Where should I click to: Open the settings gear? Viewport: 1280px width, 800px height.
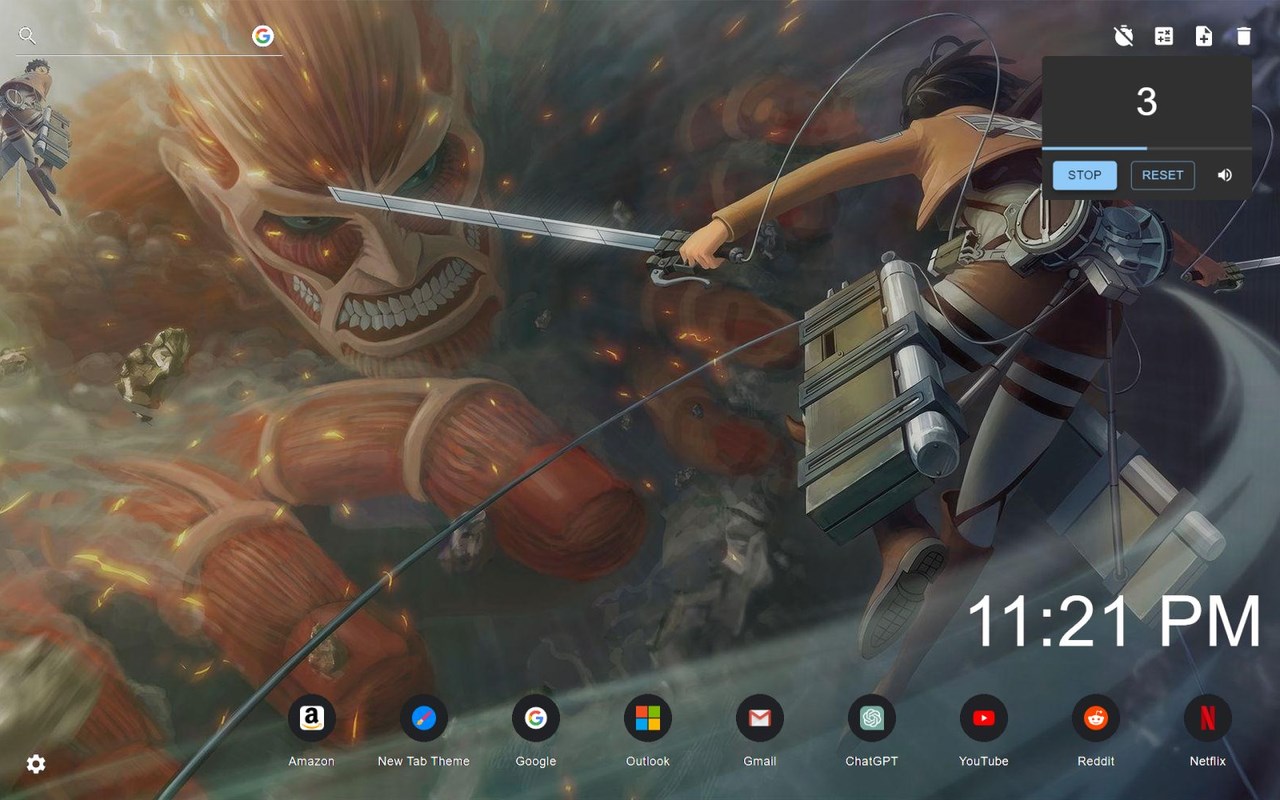[x=36, y=764]
